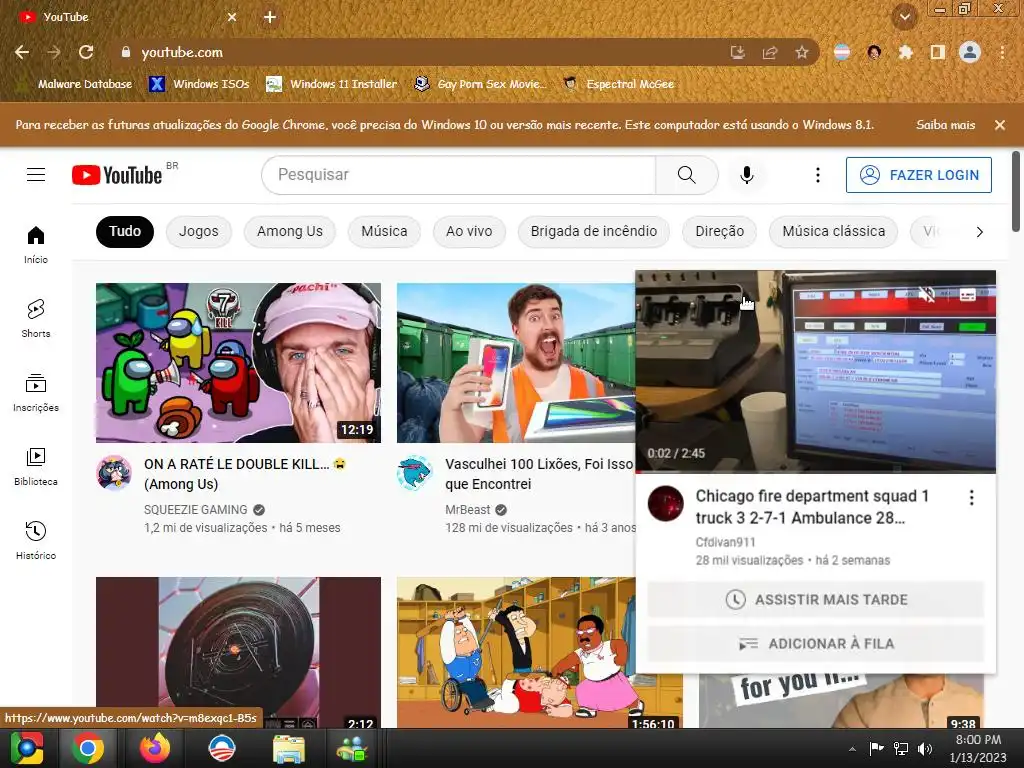Viewport: 1024px width, 768px height.
Task: Open the Chrome extensions puzzle icon
Action: click(x=906, y=52)
